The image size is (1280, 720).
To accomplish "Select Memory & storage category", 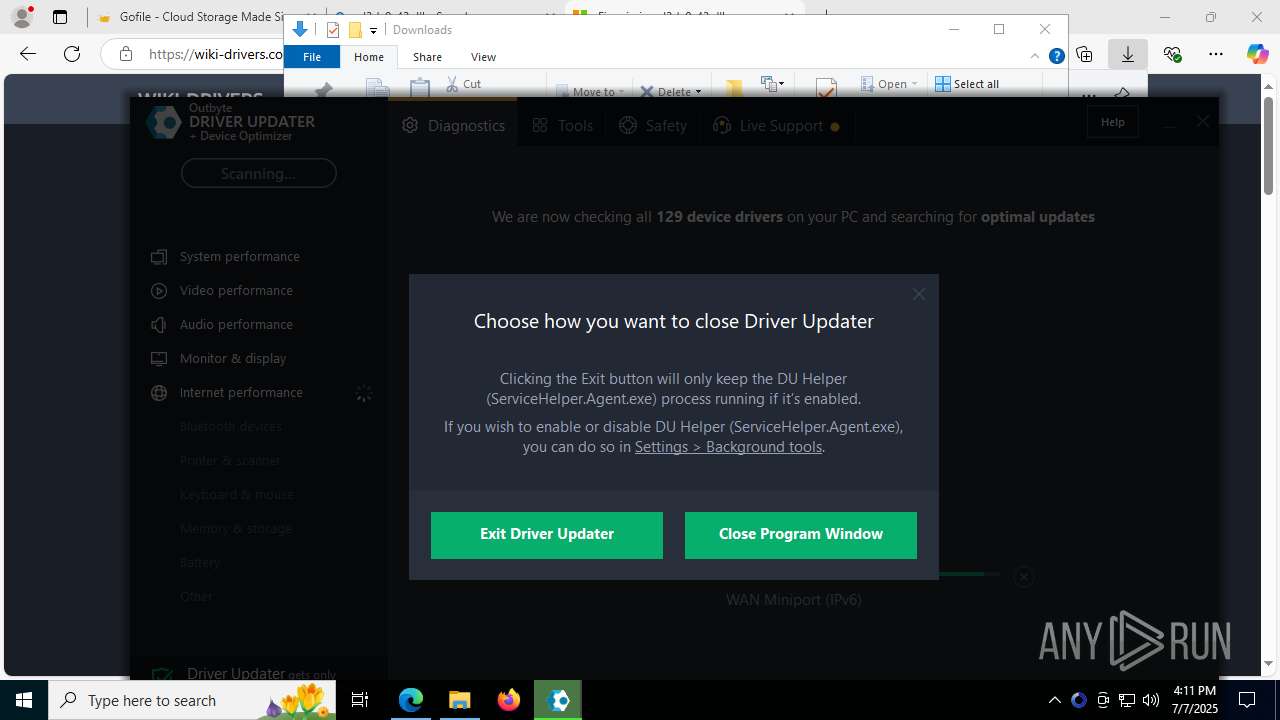I will point(235,529).
